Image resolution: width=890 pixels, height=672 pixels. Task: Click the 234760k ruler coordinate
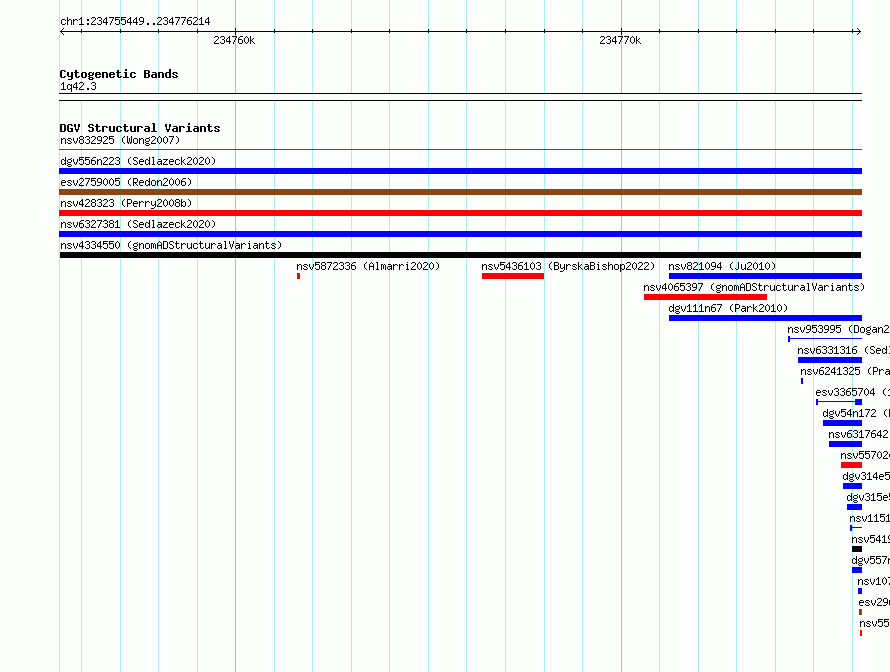tap(234, 40)
